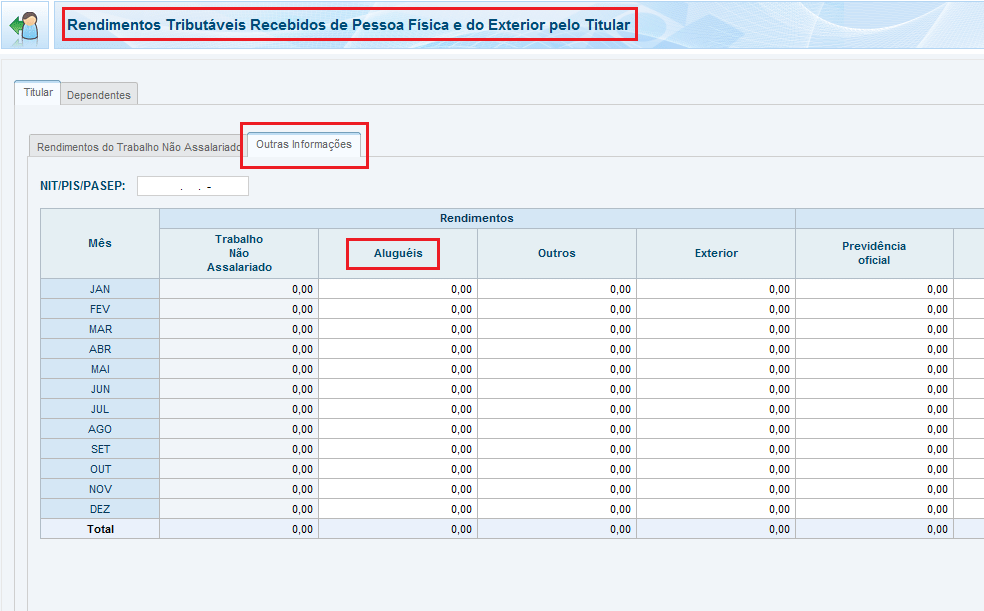Edit DEZ Trabalho Não Assalariado cell
Image resolution: width=984 pixels, height=611 pixels.
click(x=239, y=509)
